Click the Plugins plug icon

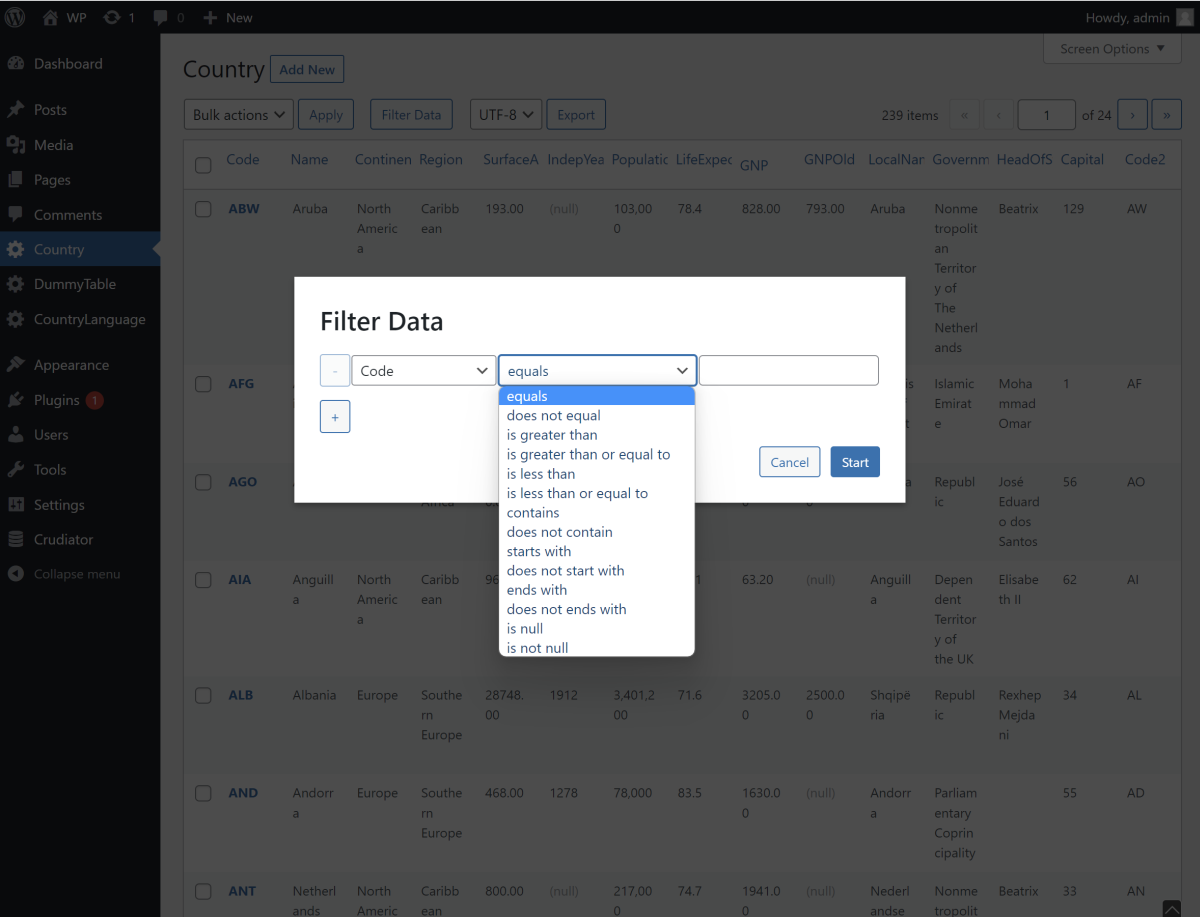[15, 399]
